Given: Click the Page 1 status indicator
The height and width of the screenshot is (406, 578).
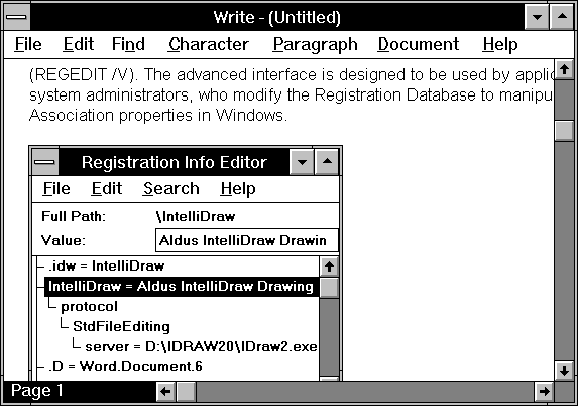Looking at the screenshot, I should (37, 391).
